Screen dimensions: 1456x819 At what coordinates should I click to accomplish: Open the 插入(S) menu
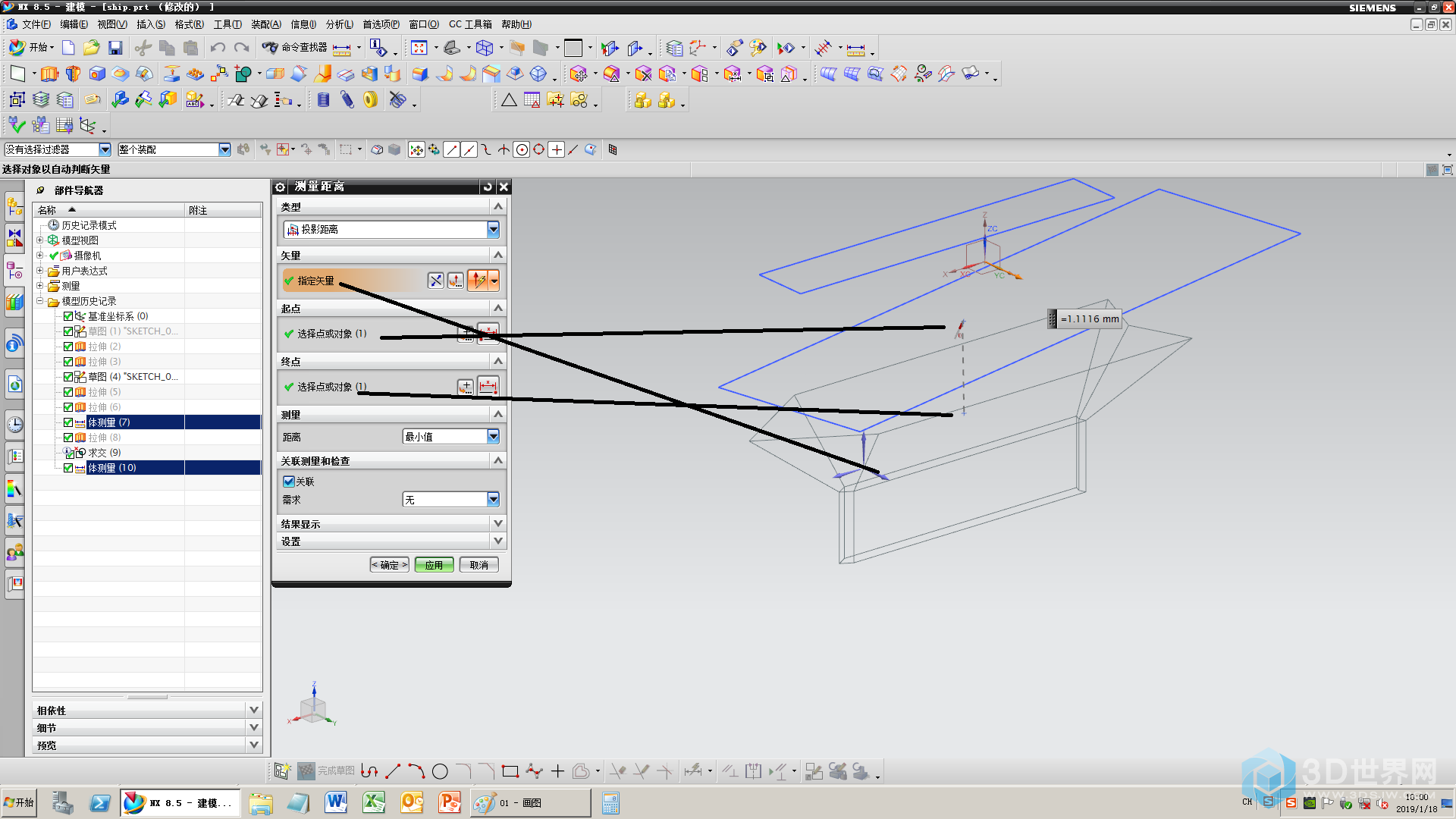point(150,24)
